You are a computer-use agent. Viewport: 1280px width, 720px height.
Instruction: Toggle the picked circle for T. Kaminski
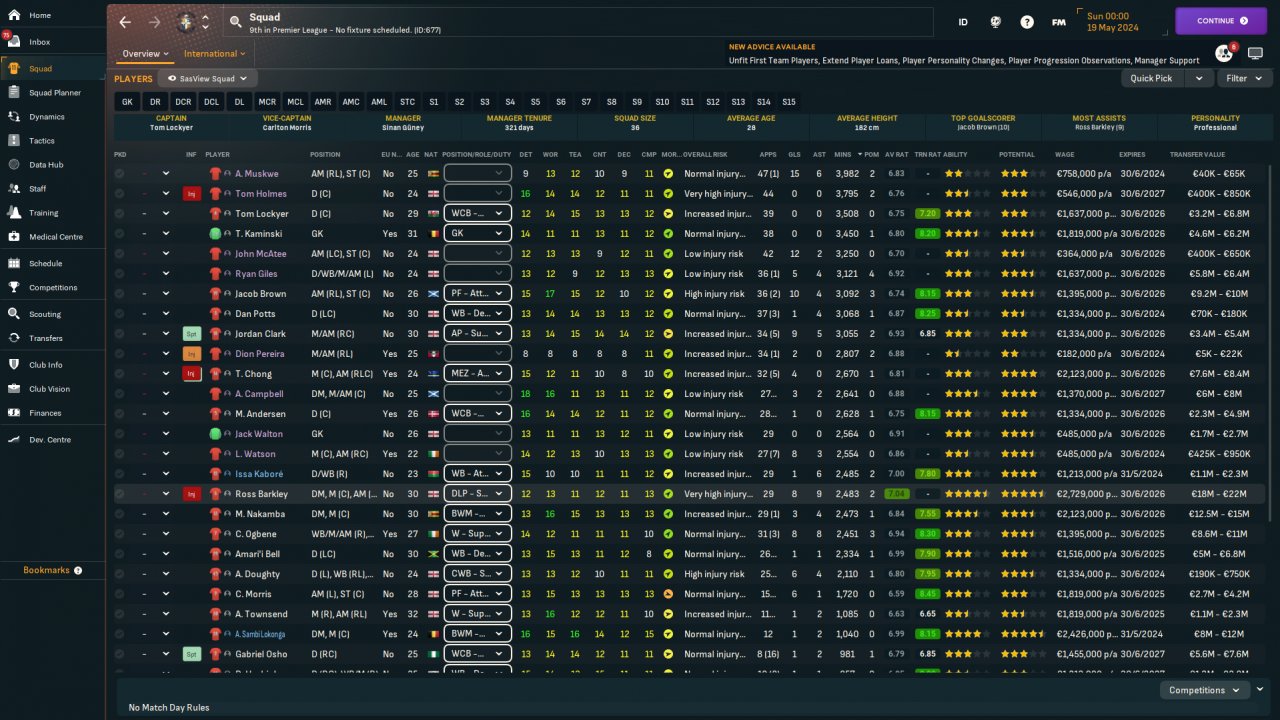[x=120, y=234]
